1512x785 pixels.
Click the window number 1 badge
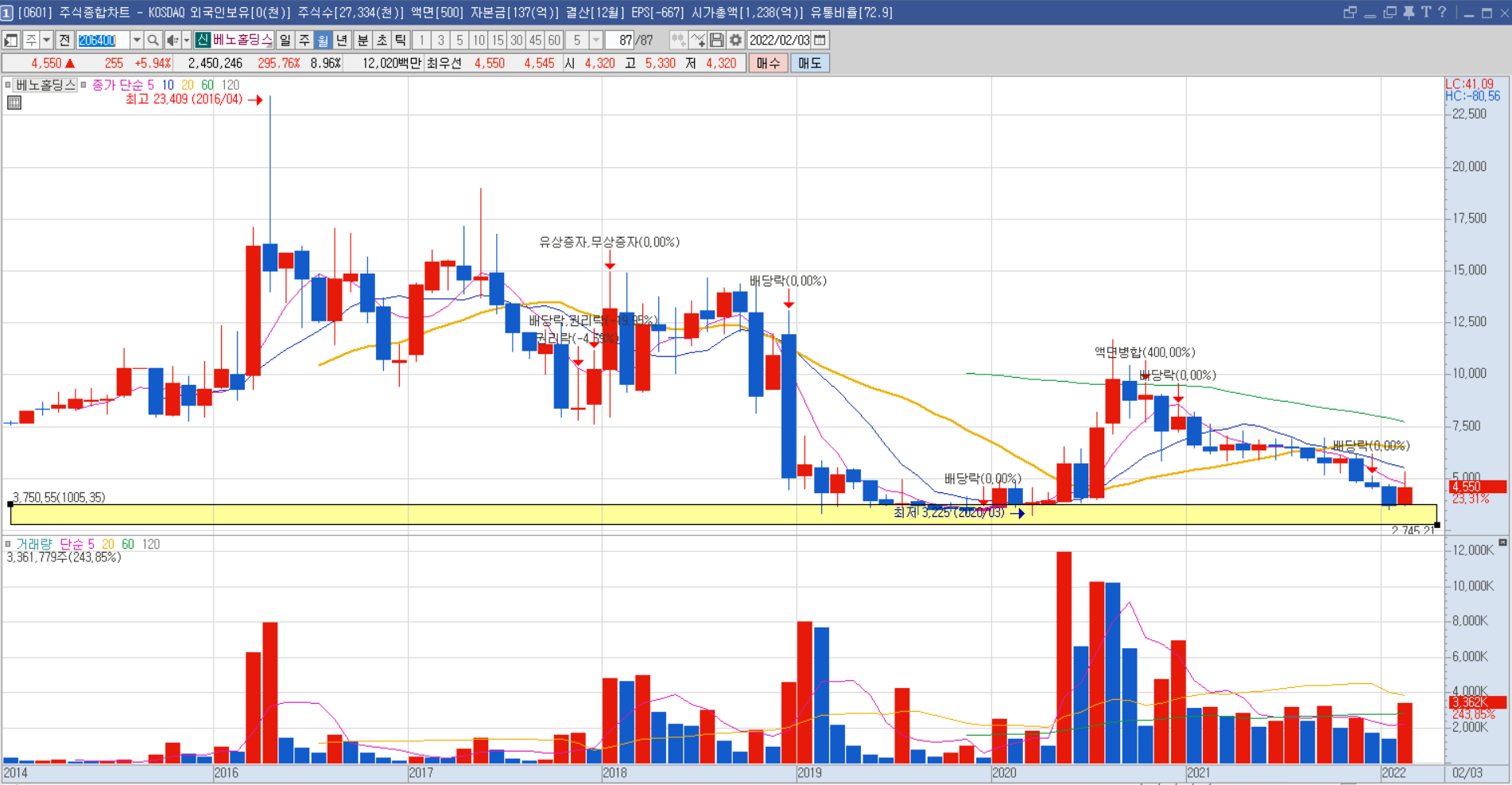coord(7,13)
